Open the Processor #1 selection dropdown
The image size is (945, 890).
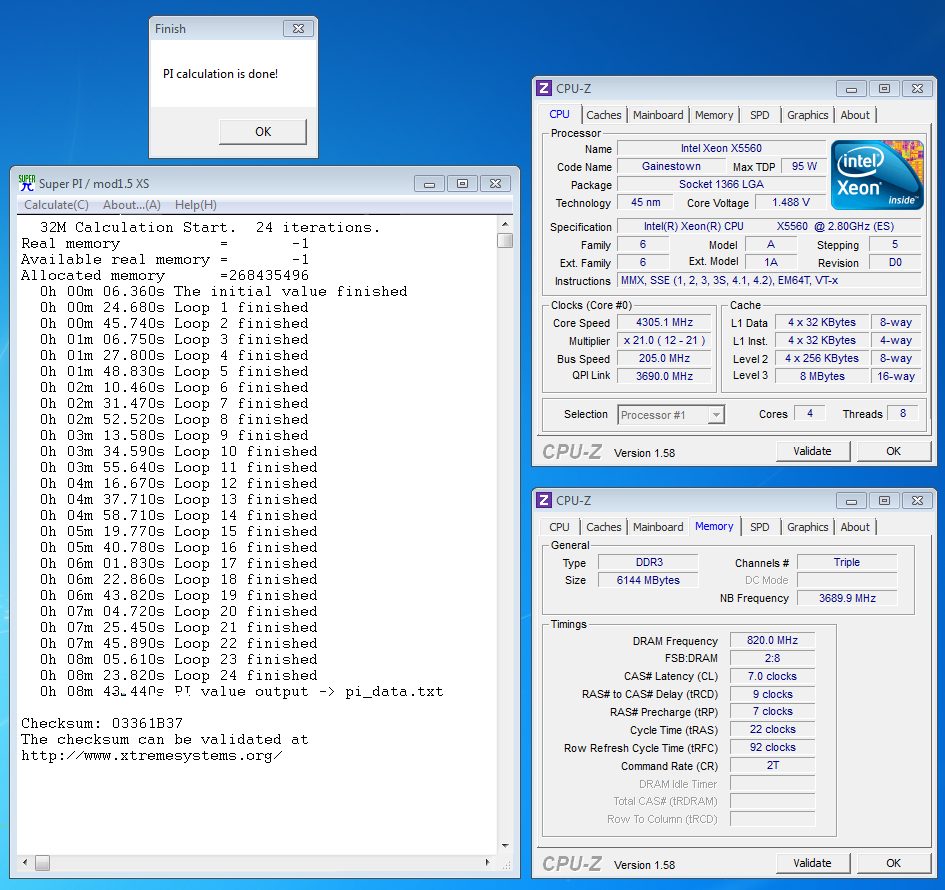(x=715, y=415)
